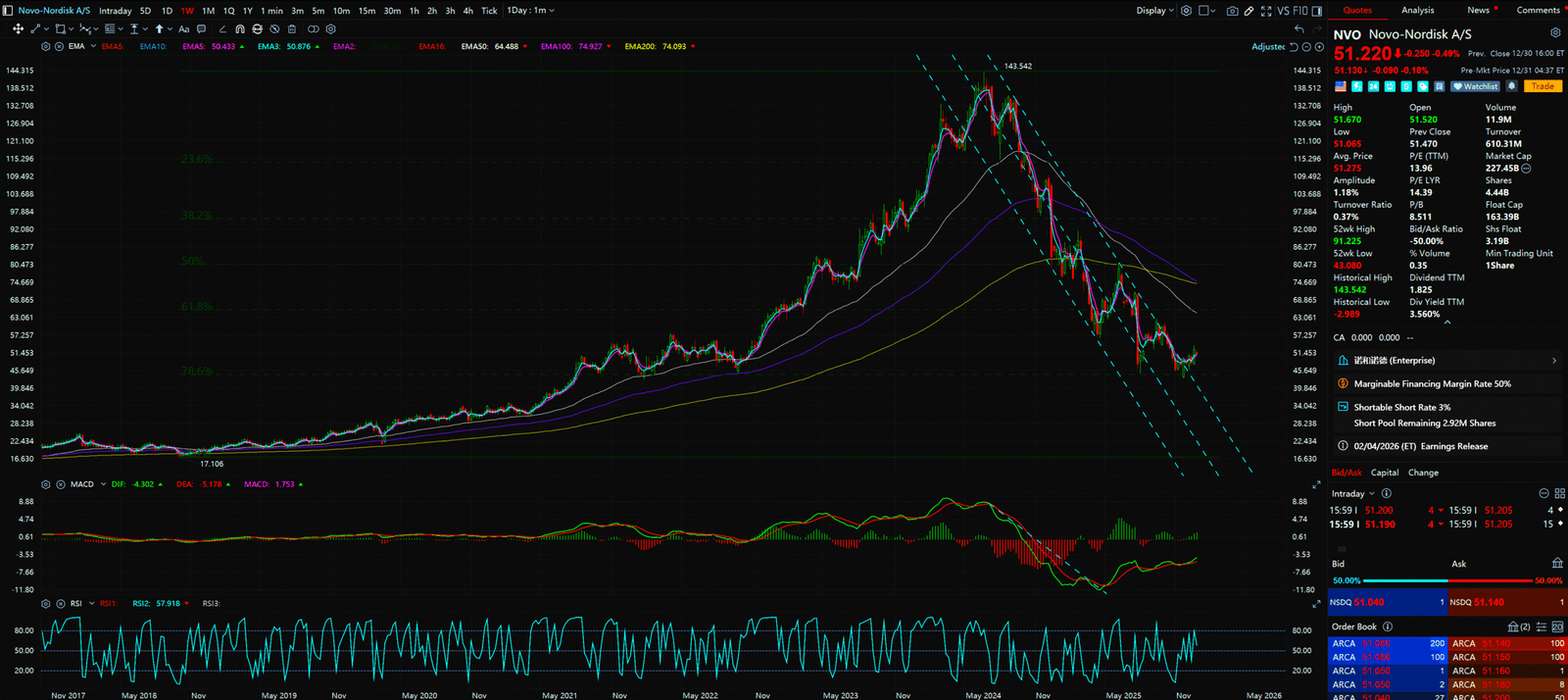This screenshot has height=700, width=1568.
Task: Open MACD indicator settings gear
Action: pos(46,484)
